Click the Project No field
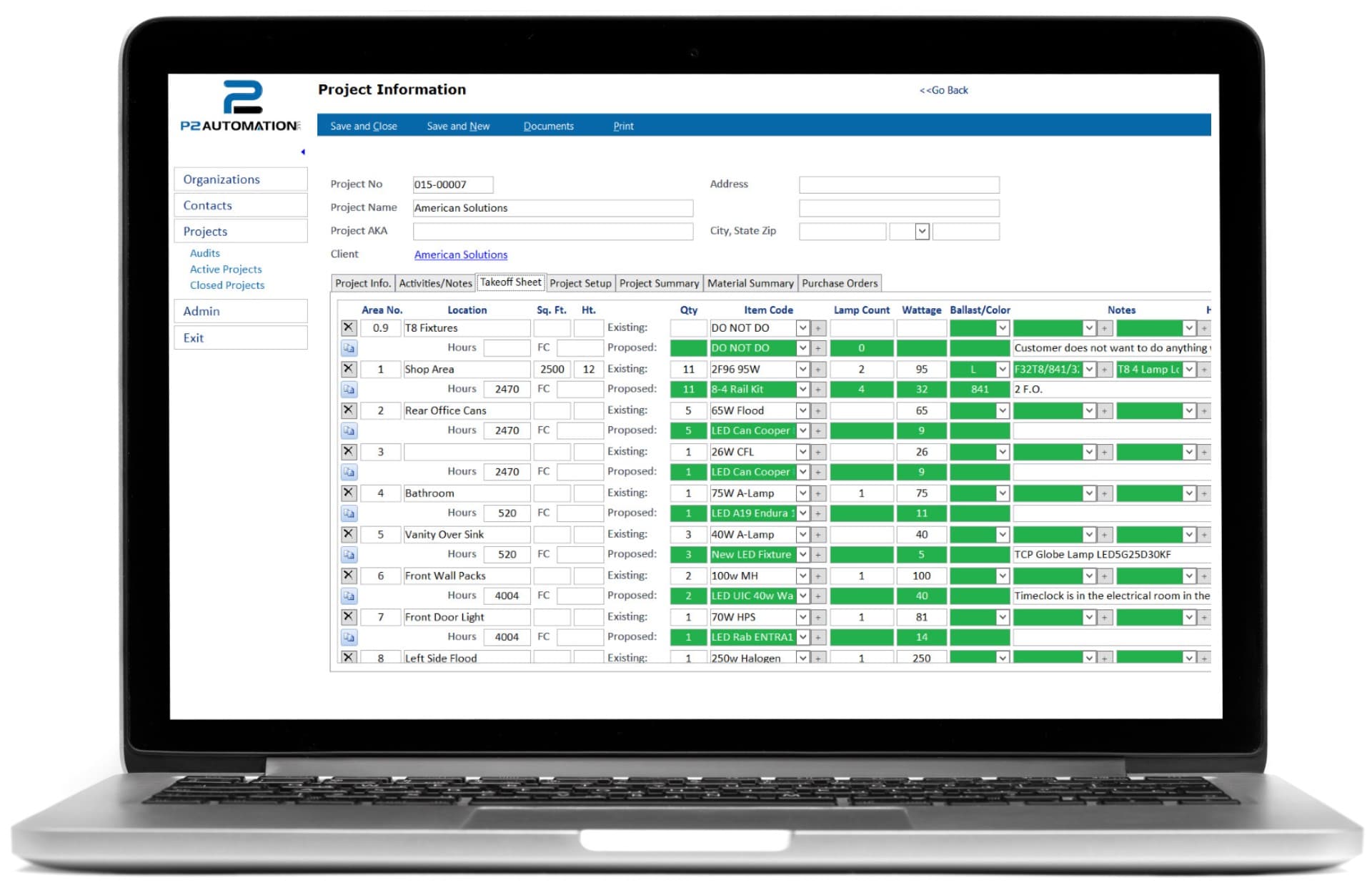This screenshot has width=1372, height=893. pos(453,184)
